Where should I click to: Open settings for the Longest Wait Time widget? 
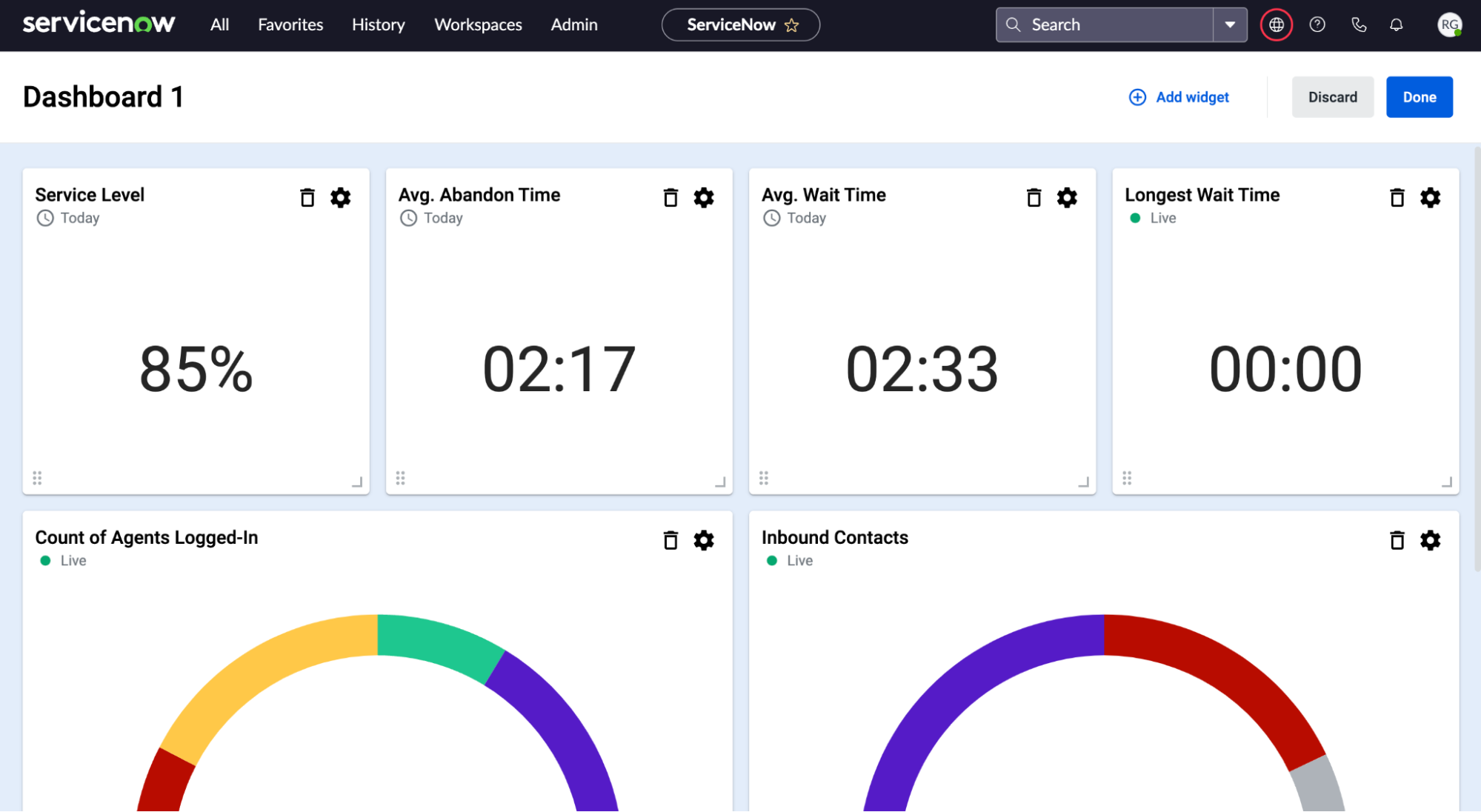point(1430,197)
